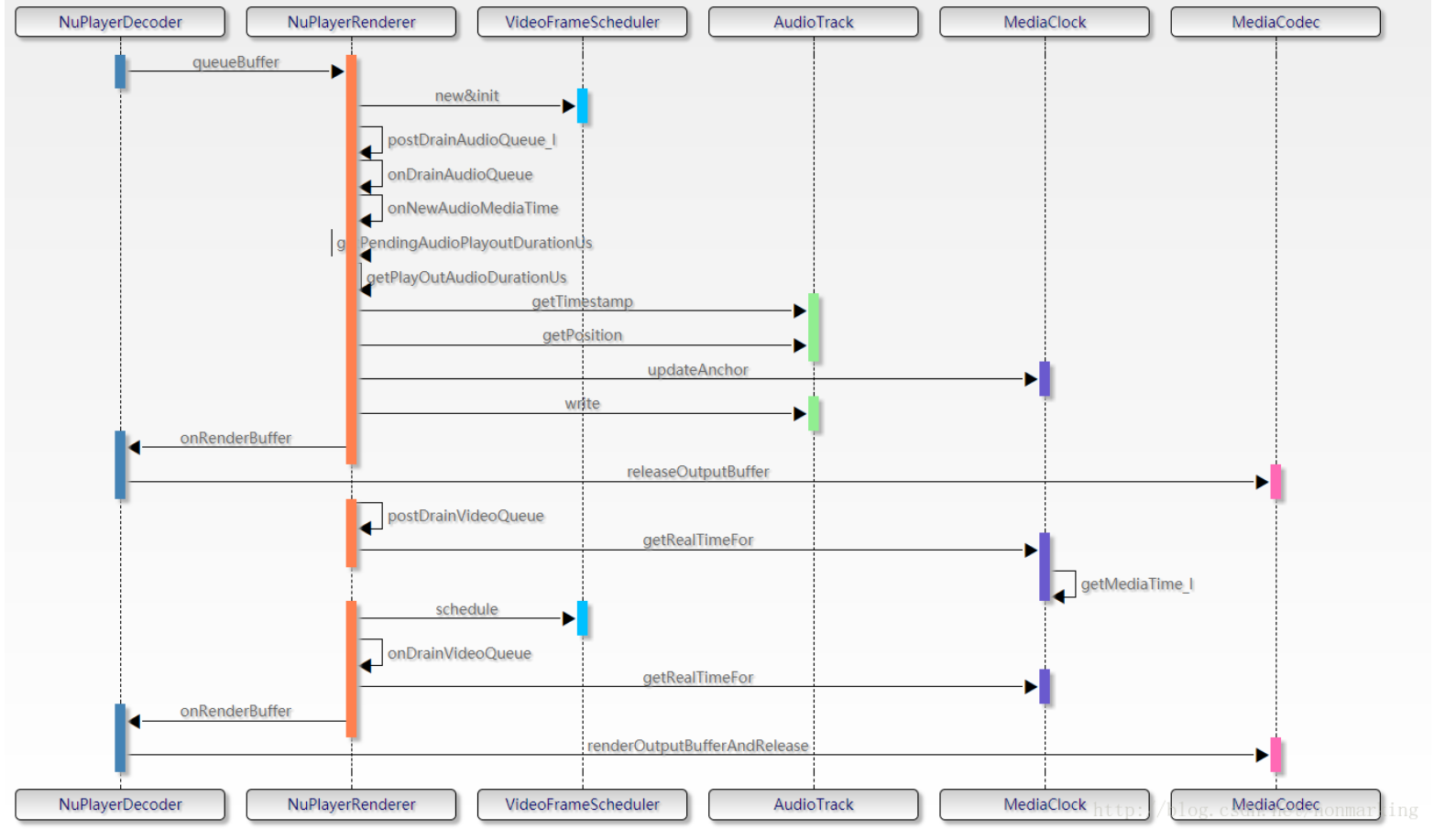1434x840 pixels.
Task: Click the orange NuPlayerRenderer activation bar
Action: pos(352,256)
